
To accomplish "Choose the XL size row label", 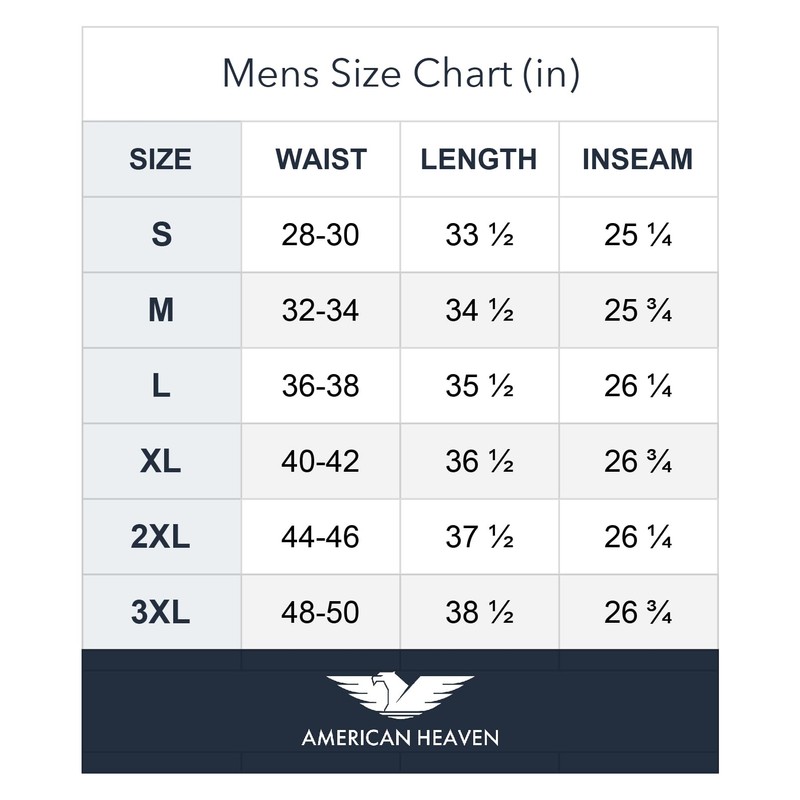I will coord(161,461).
